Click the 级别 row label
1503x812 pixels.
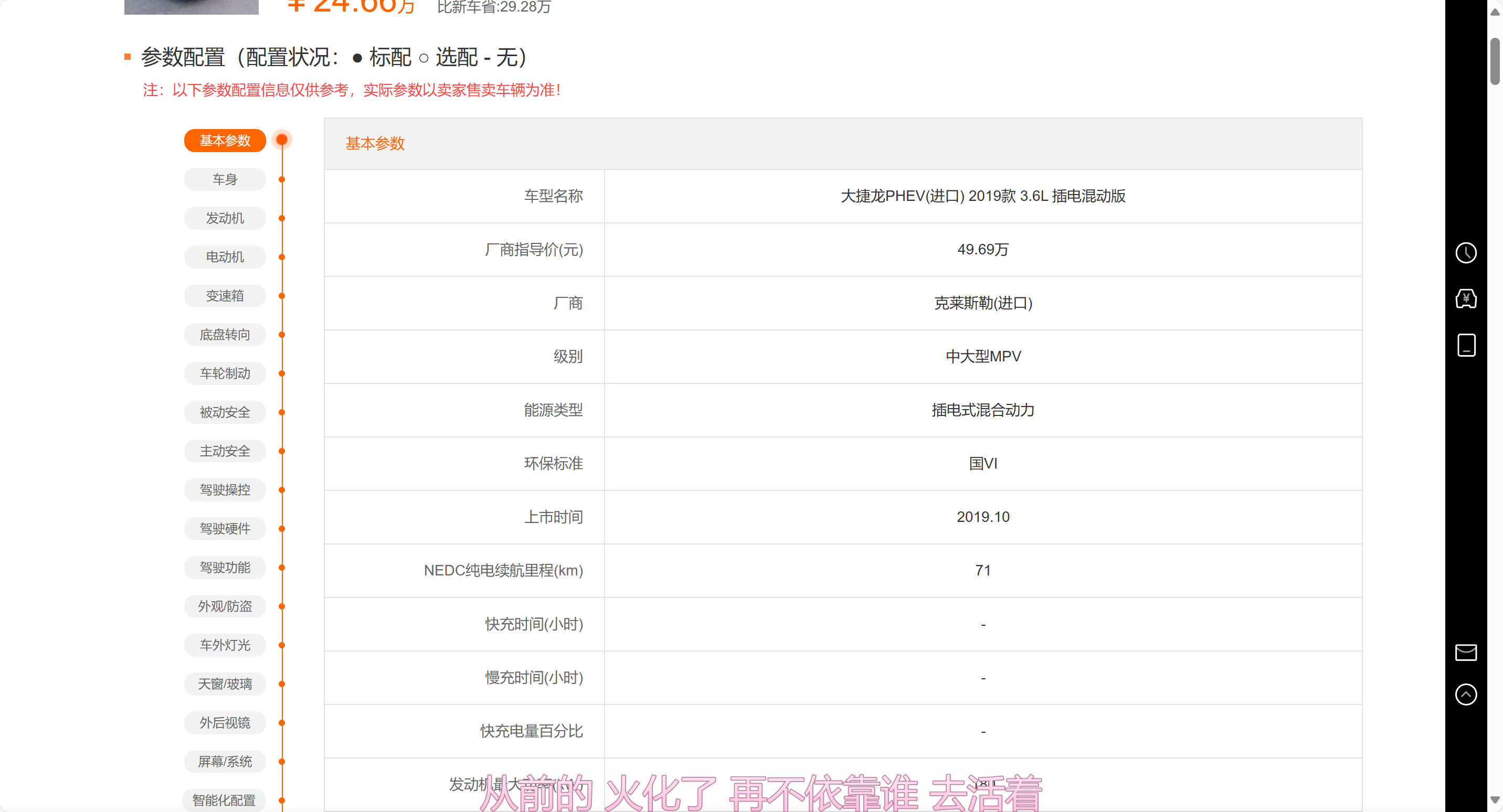pos(568,356)
